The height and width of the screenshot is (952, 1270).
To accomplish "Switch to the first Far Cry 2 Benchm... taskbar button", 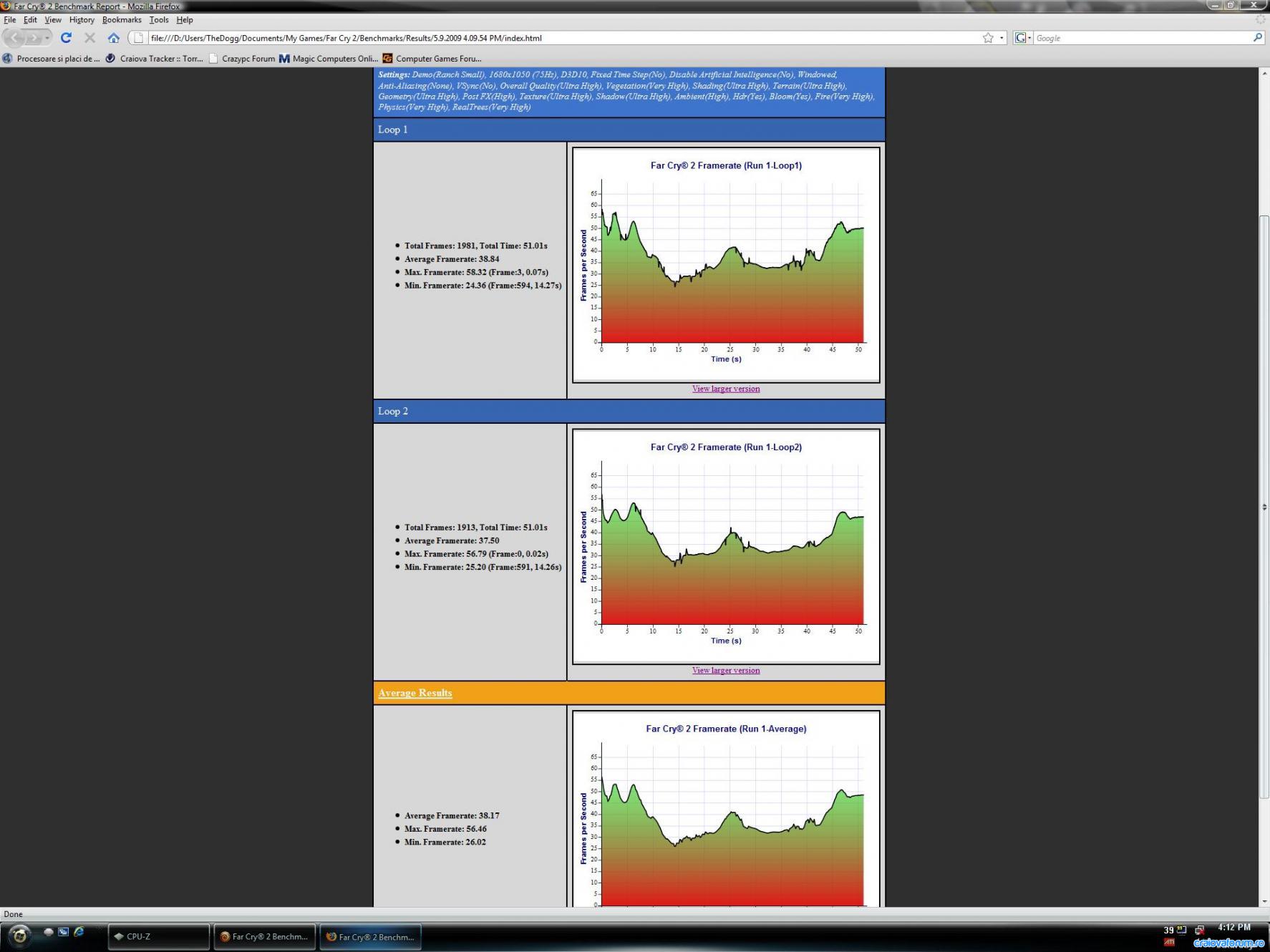I will pyautogui.click(x=265, y=936).
